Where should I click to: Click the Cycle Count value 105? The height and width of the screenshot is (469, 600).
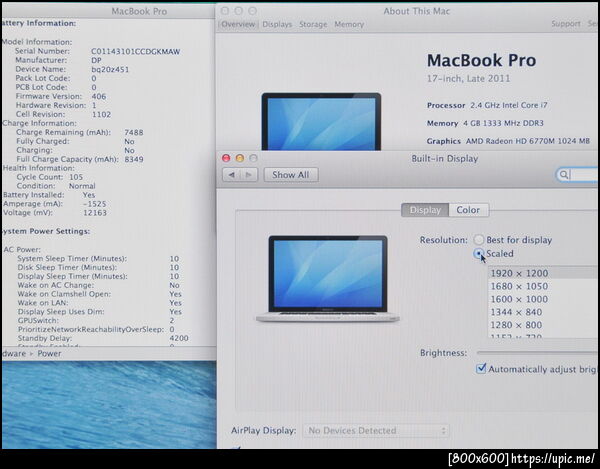click(x=76, y=177)
